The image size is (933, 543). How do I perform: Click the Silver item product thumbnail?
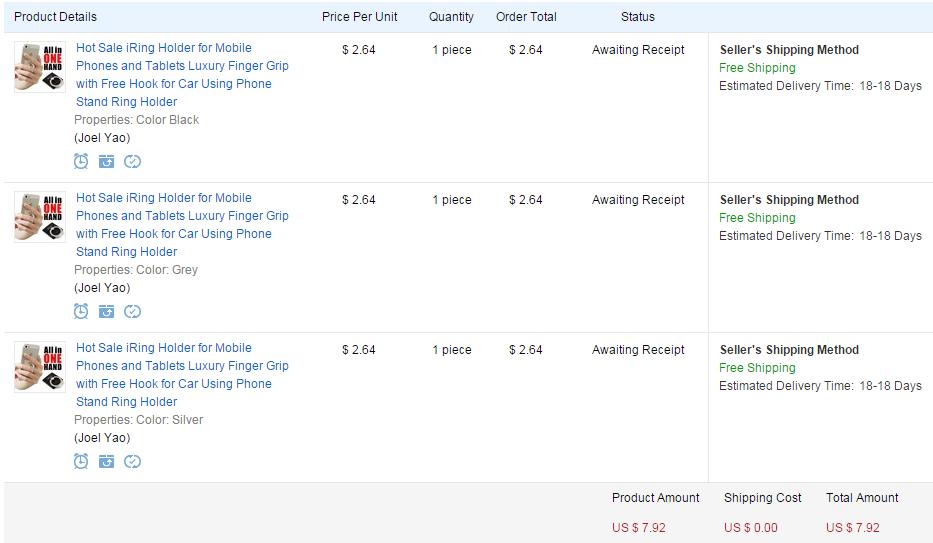click(x=40, y=367)
